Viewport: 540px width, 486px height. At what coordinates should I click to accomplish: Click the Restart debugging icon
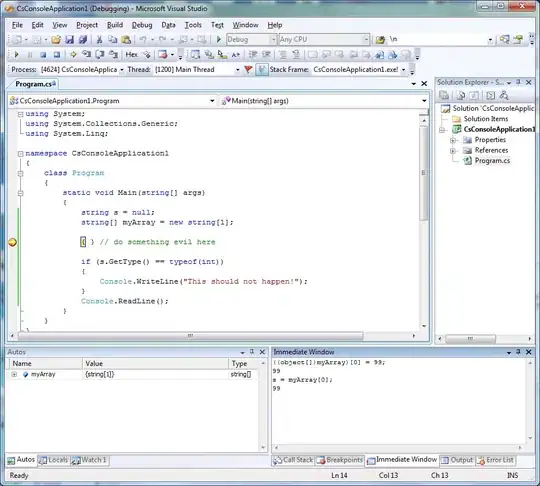(56, 54)
